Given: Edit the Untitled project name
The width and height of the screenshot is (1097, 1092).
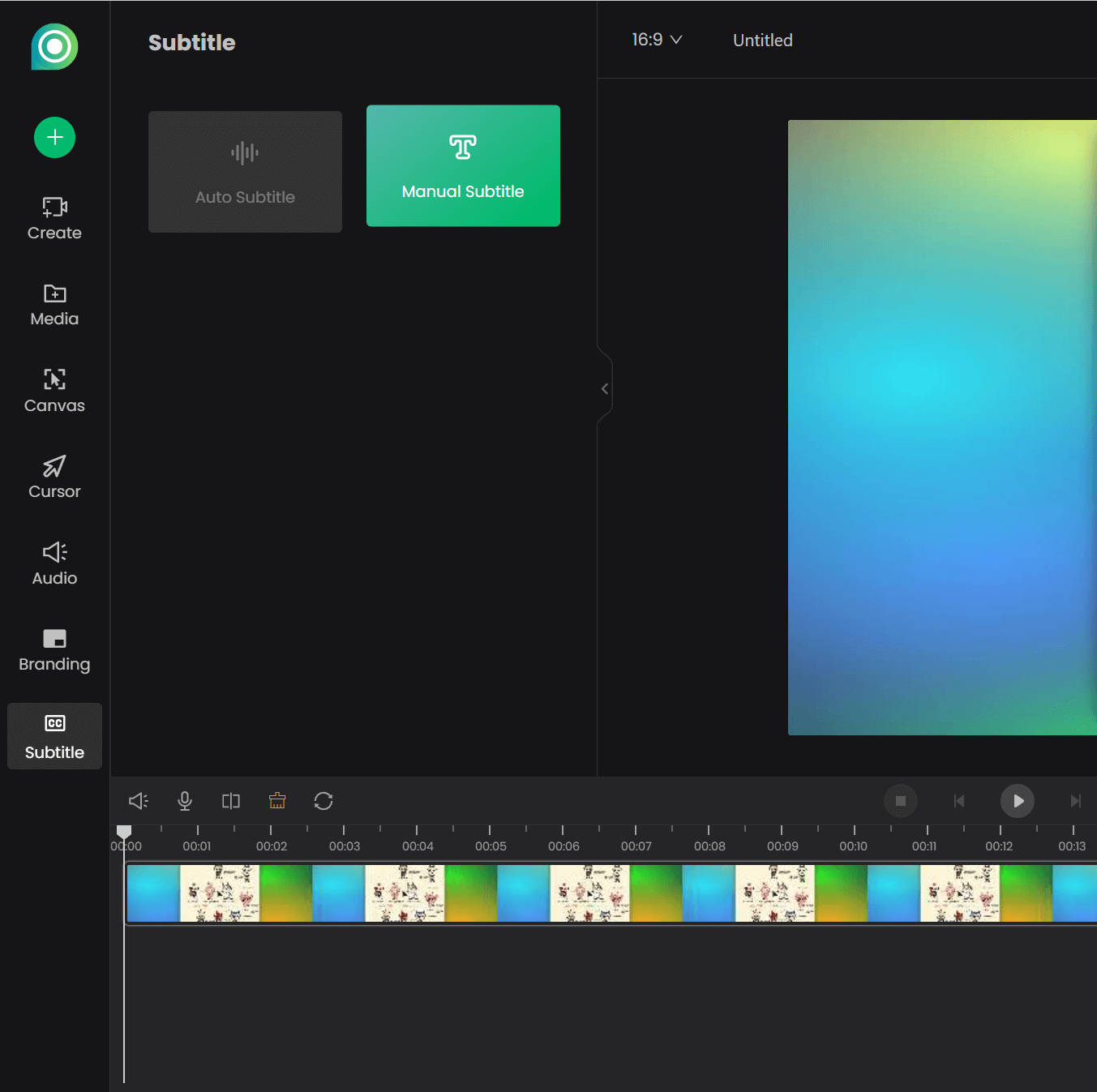Looking at the screenshot, I should click(x=762, y=41).
